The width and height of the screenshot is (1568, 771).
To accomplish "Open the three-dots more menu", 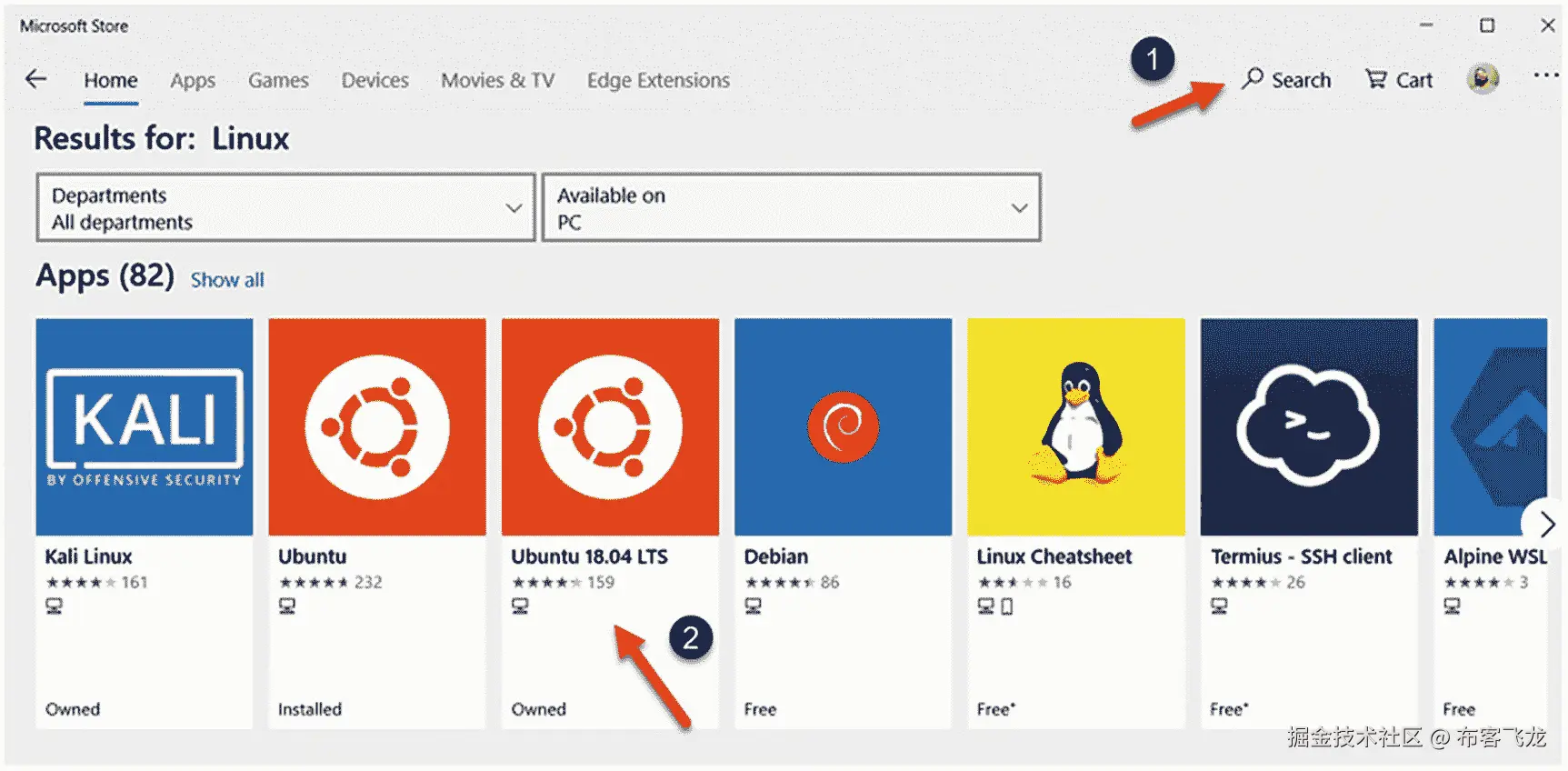I will [x=1545, y=75].
